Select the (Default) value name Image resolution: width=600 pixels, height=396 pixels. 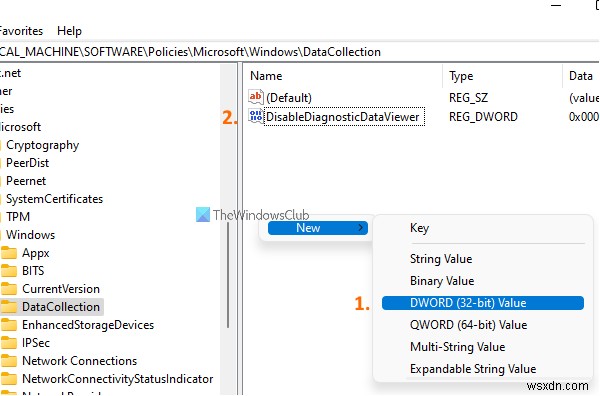289,98
